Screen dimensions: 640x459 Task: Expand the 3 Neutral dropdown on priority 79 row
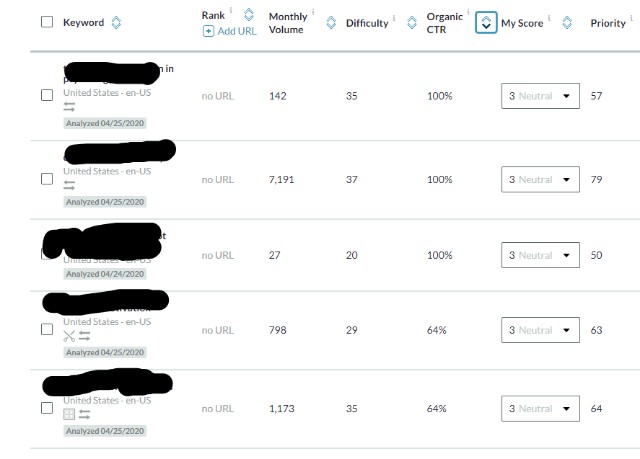click(540, 180)
